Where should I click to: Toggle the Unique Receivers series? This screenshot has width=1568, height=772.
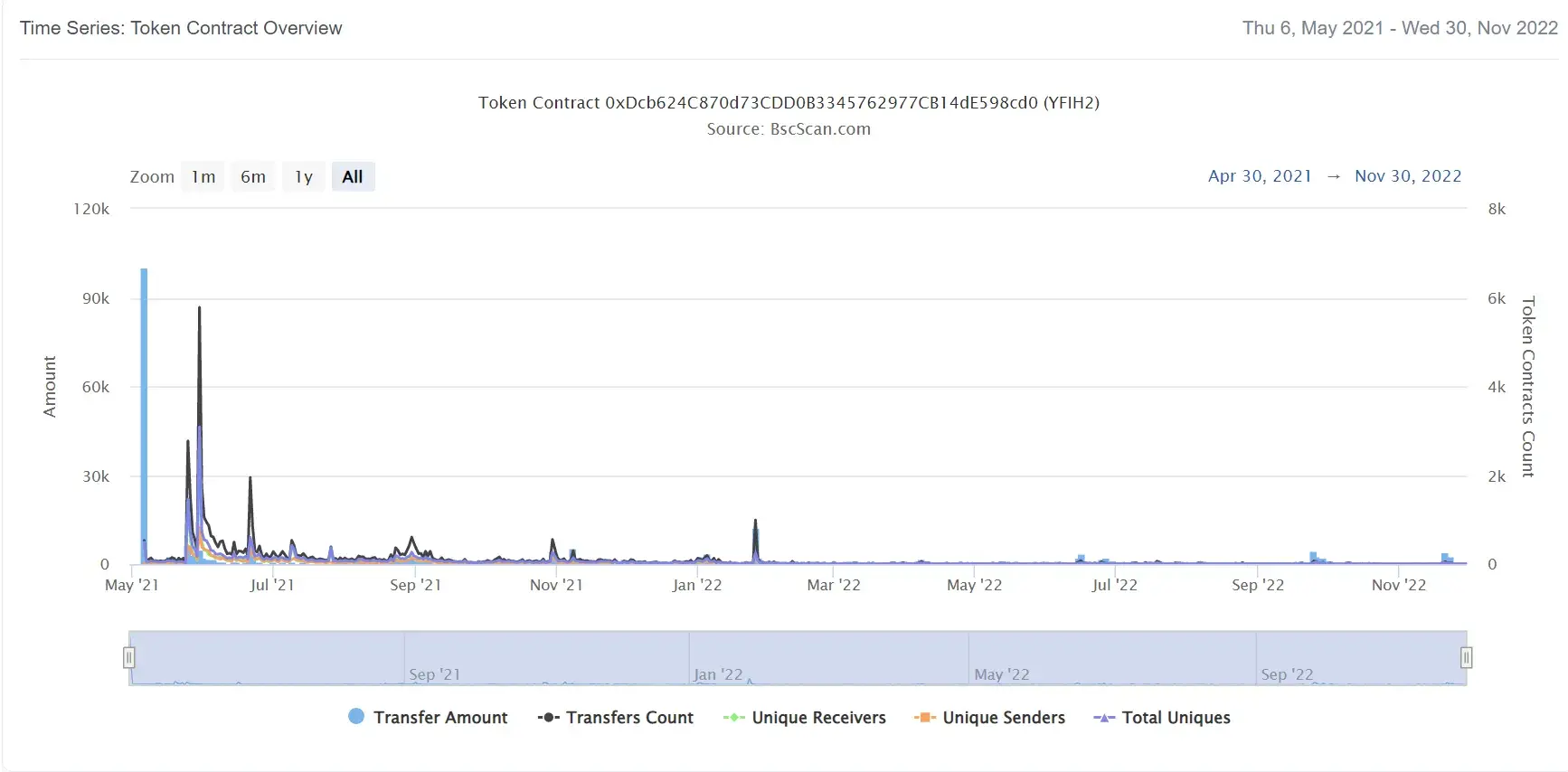point(805,717)
